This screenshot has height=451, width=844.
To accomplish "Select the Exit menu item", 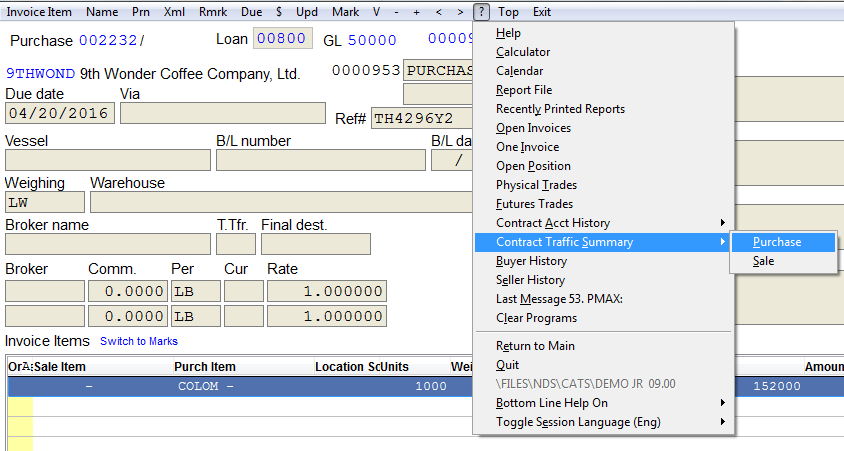I will point(541,12).
